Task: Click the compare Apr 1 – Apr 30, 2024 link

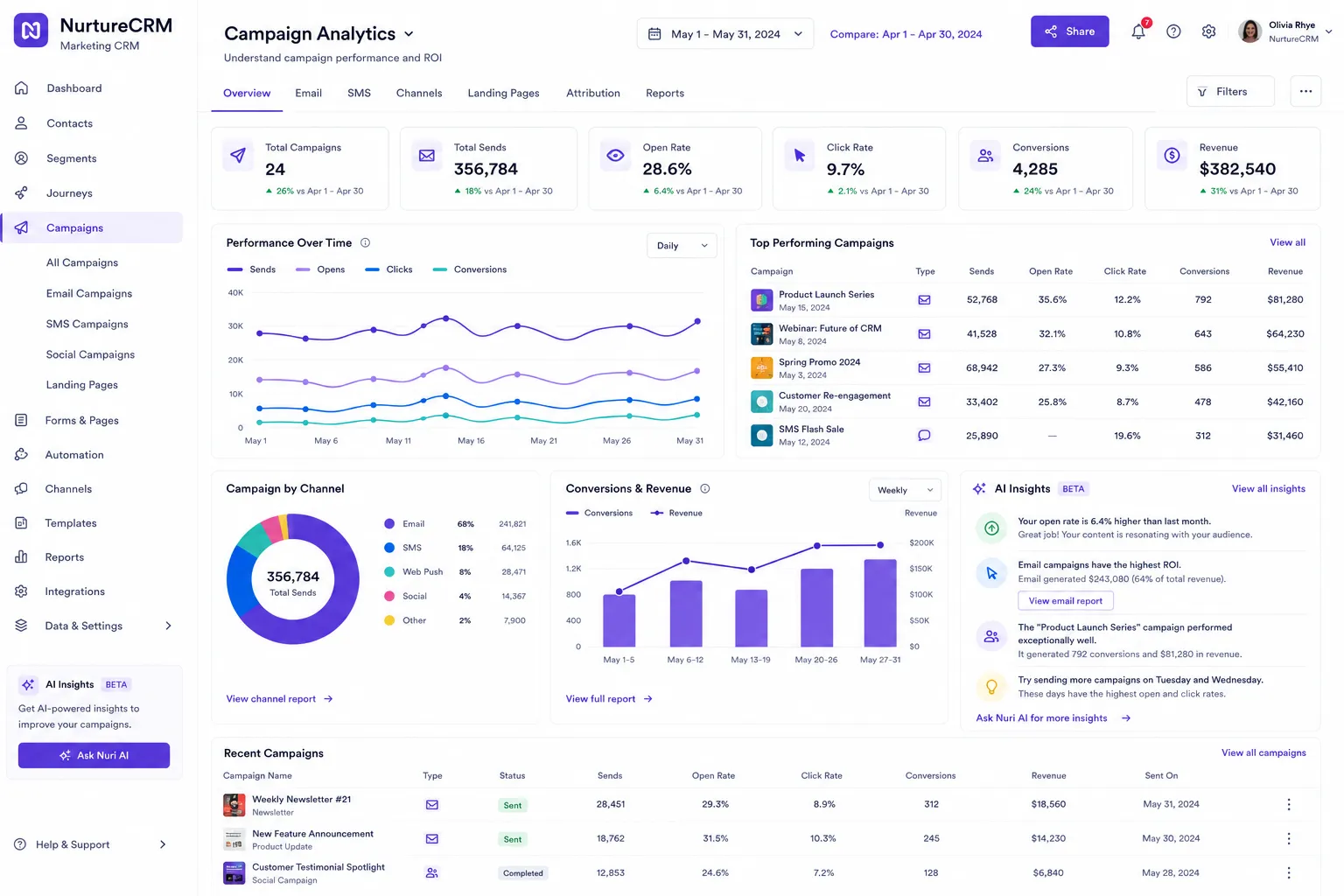Action: [x=906, y=34]
